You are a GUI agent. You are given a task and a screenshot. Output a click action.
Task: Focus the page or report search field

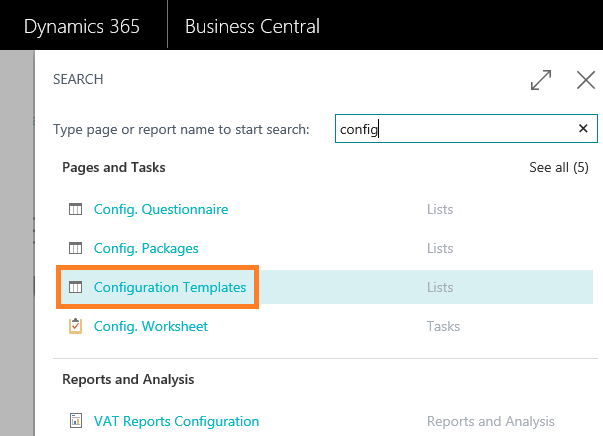tap(455, 129)
